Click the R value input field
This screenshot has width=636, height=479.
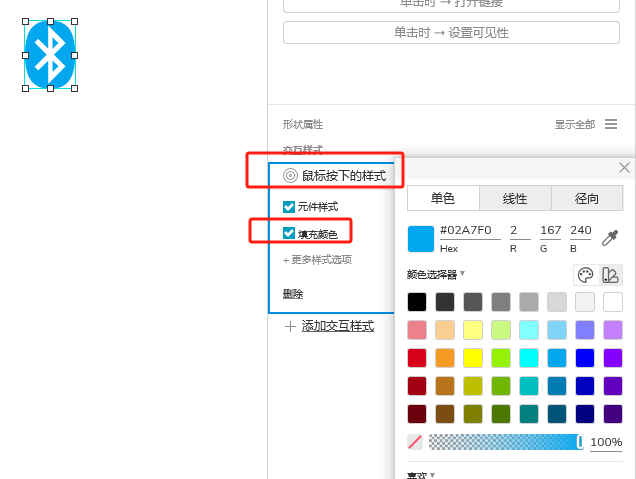click(520, 231)
